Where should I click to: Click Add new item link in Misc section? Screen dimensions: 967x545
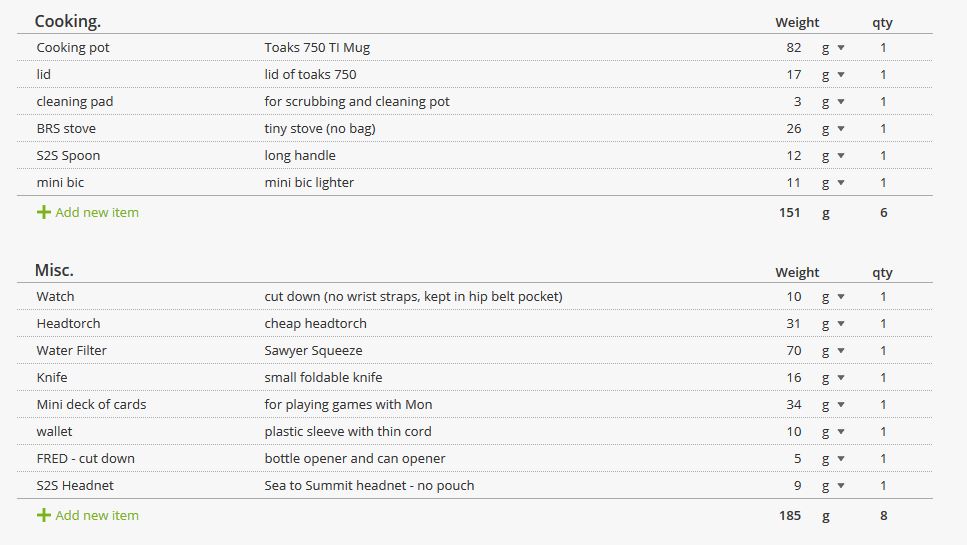[97, 515]
